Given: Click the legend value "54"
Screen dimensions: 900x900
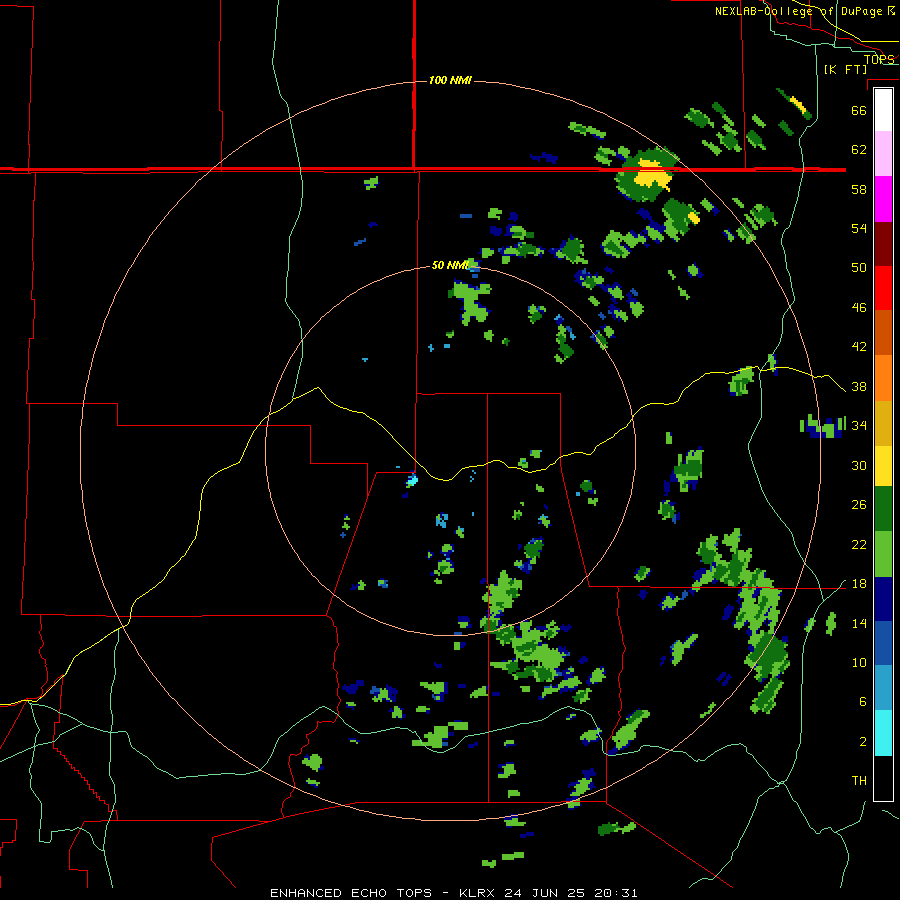Looking at the screenshot, I should [859, 228].
